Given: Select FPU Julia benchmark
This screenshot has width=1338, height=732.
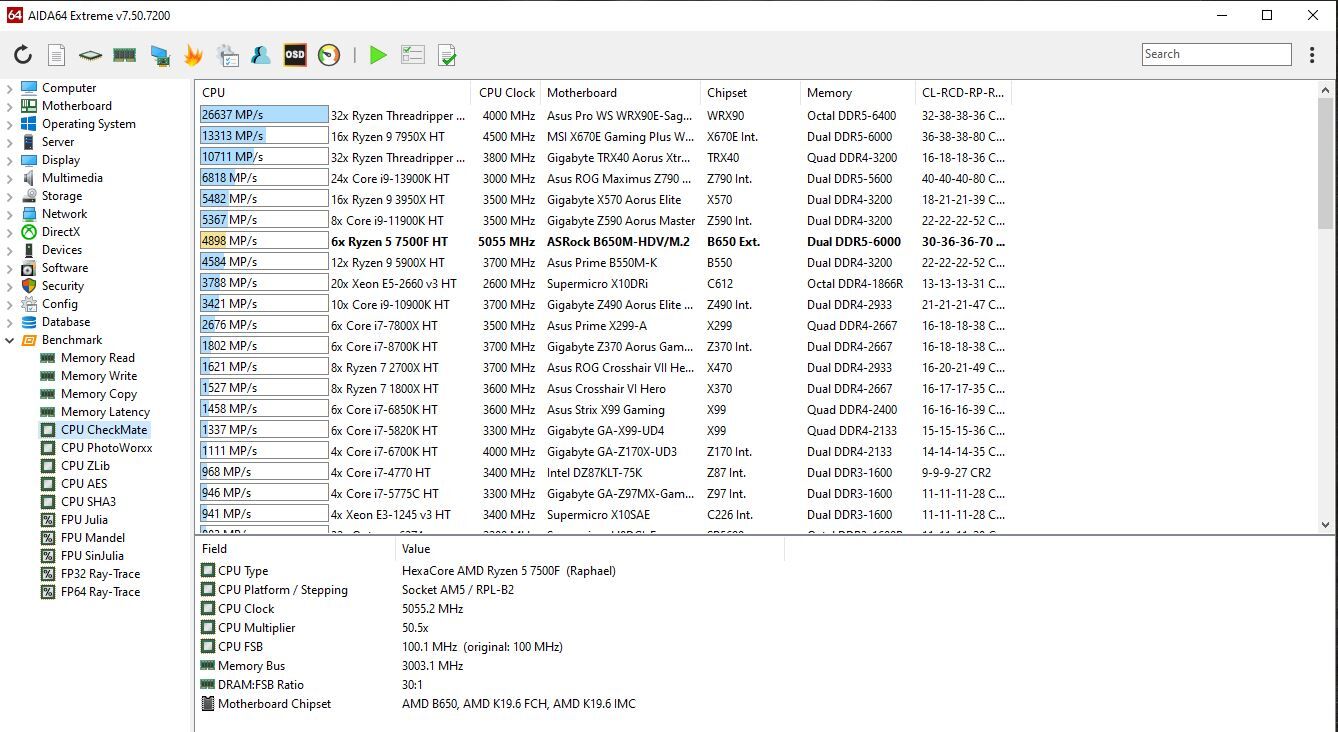Looking at the screenshot, I should 84,520.
